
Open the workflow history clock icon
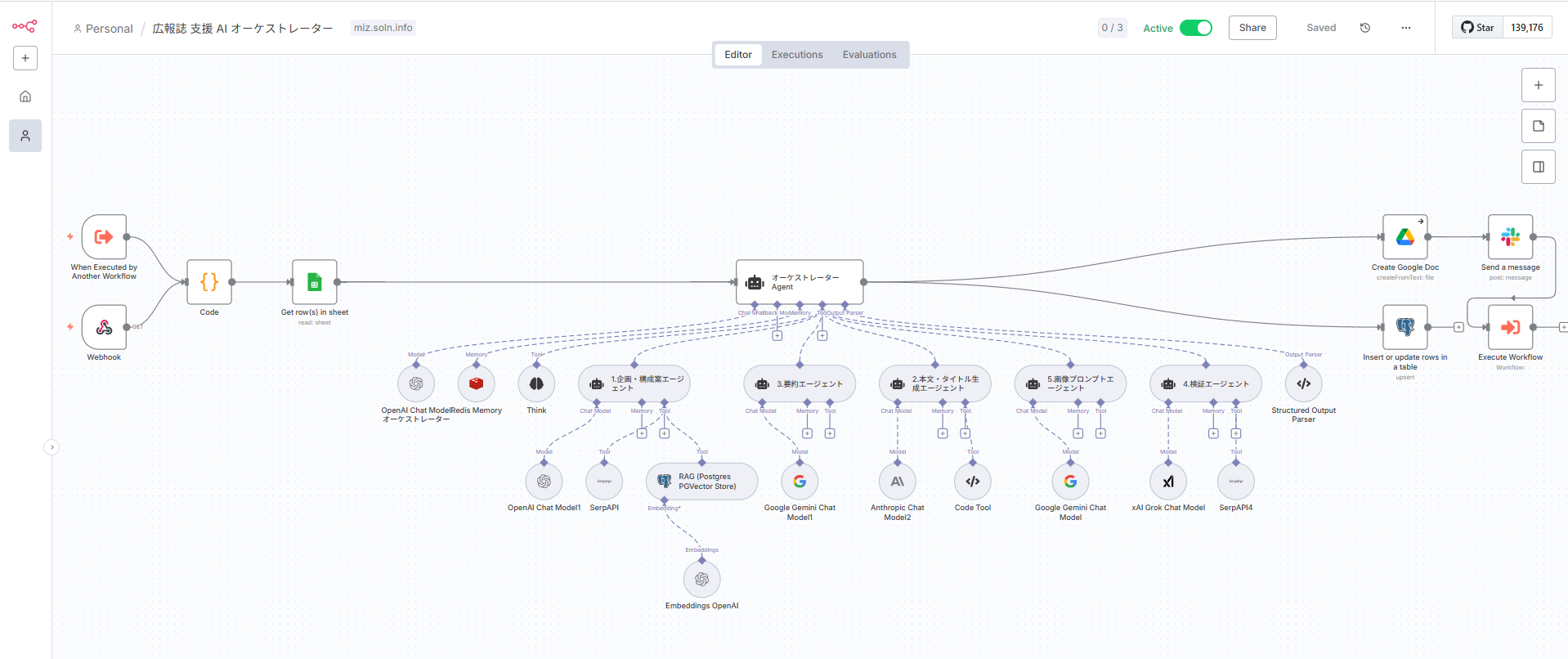pyautogui.click(x=1364, y=28)
